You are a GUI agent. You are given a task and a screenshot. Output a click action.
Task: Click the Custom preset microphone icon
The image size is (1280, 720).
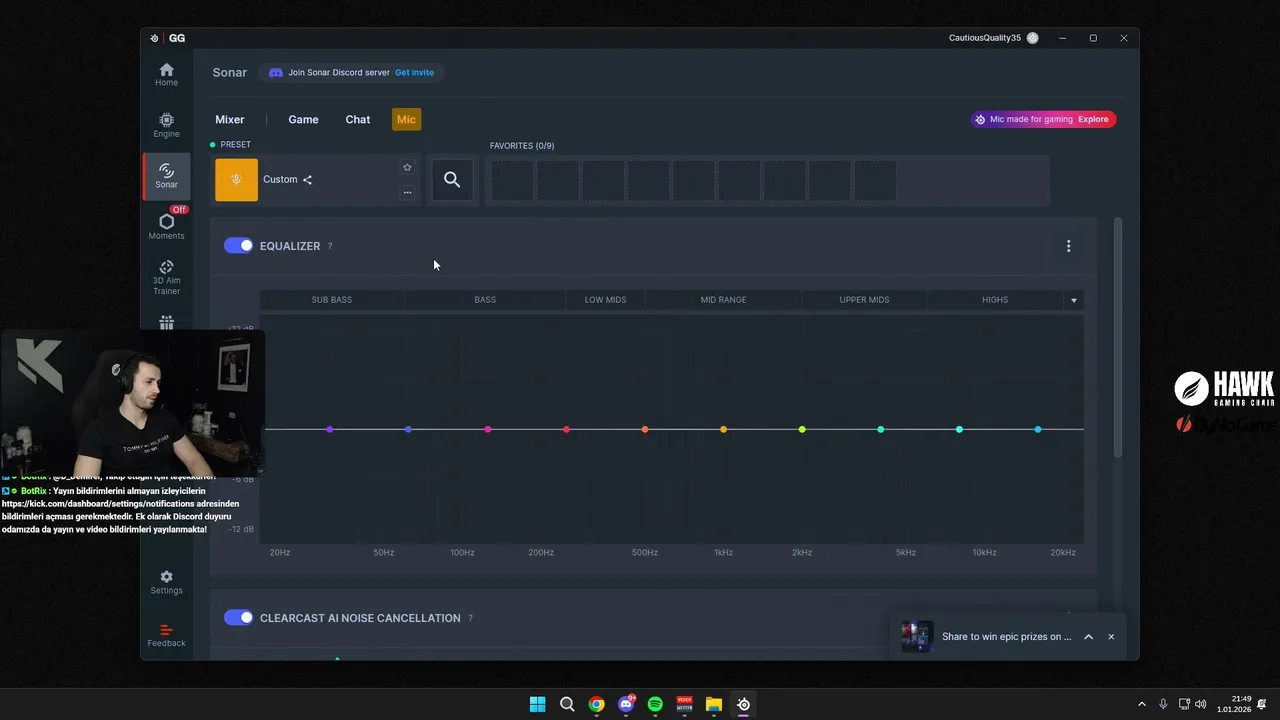(x=236, y=180)
